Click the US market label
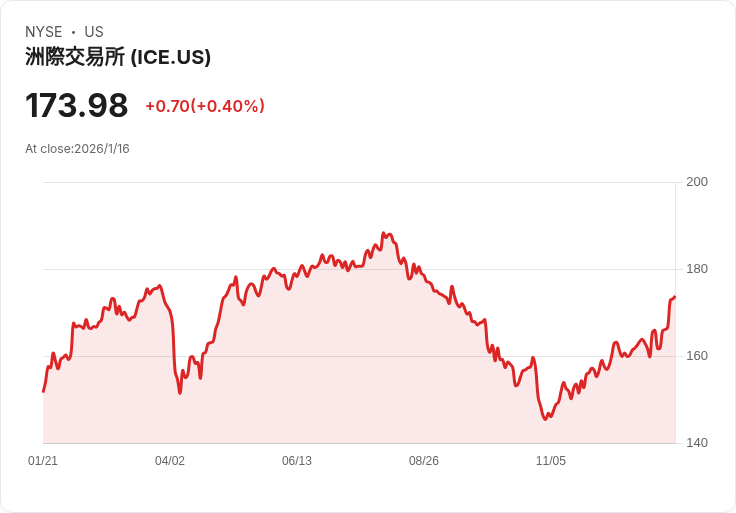The image size is (736, 513). tap(94, 31)
